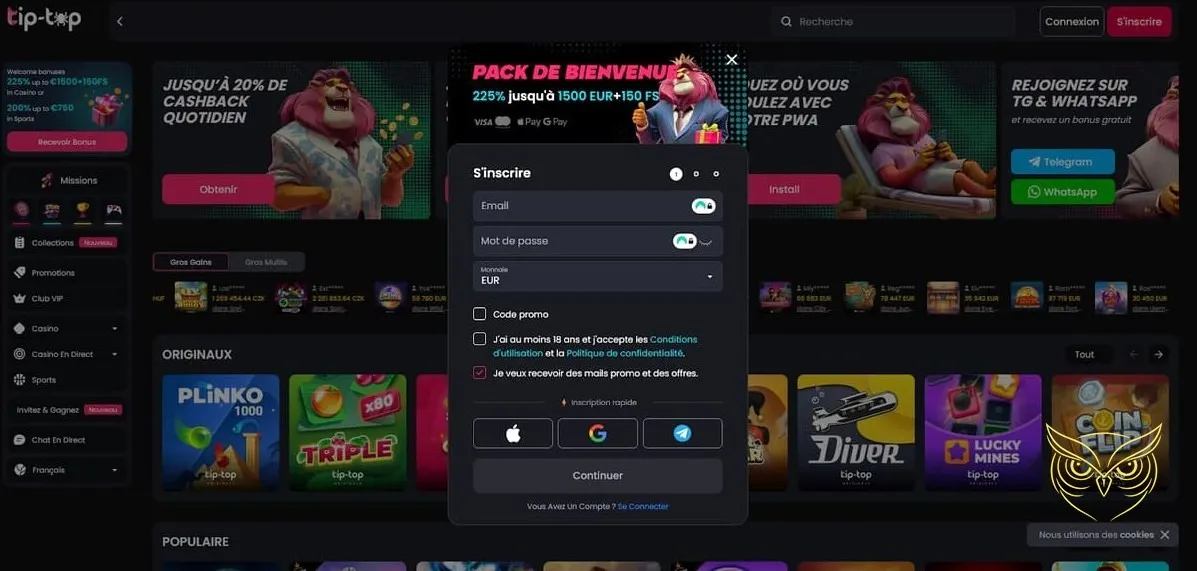Close the registration popup with the X
Screen dimensions: 1197x571
[731, 60]
